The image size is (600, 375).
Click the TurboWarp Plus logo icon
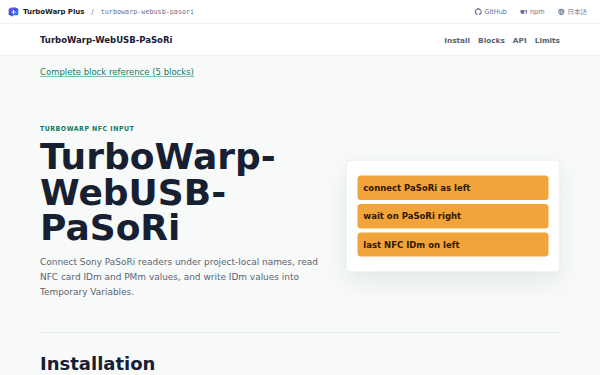click(x=13, y=12)
